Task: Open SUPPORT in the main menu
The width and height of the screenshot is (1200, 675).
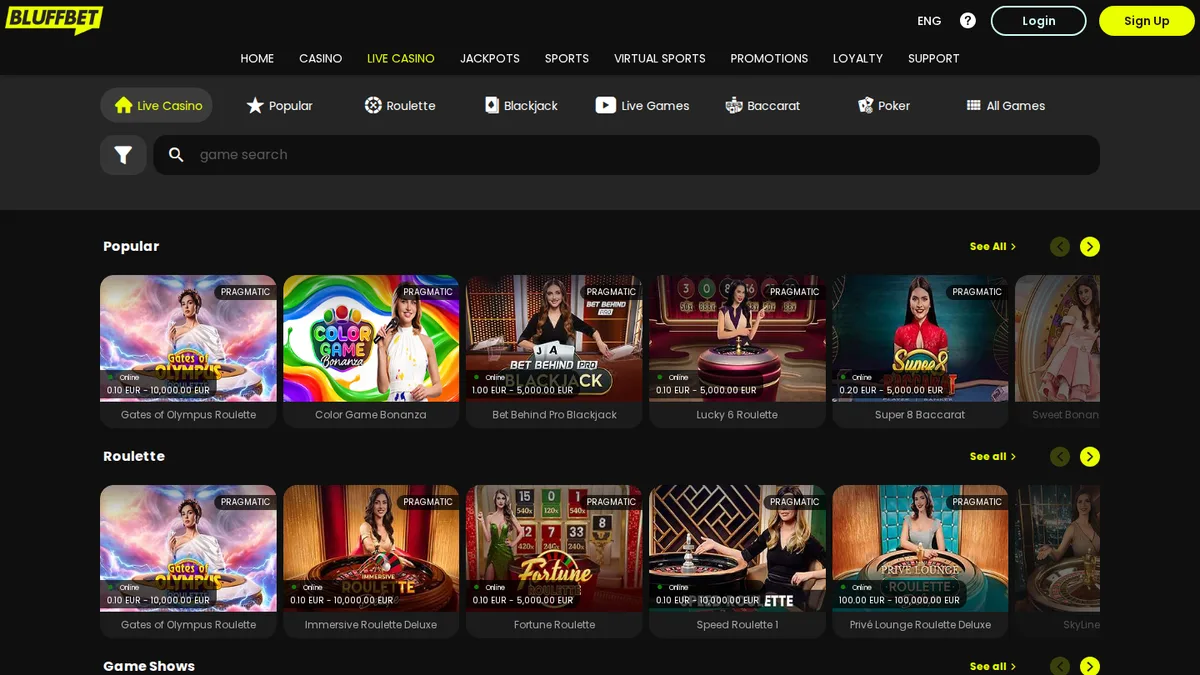Action: [934, 58]
